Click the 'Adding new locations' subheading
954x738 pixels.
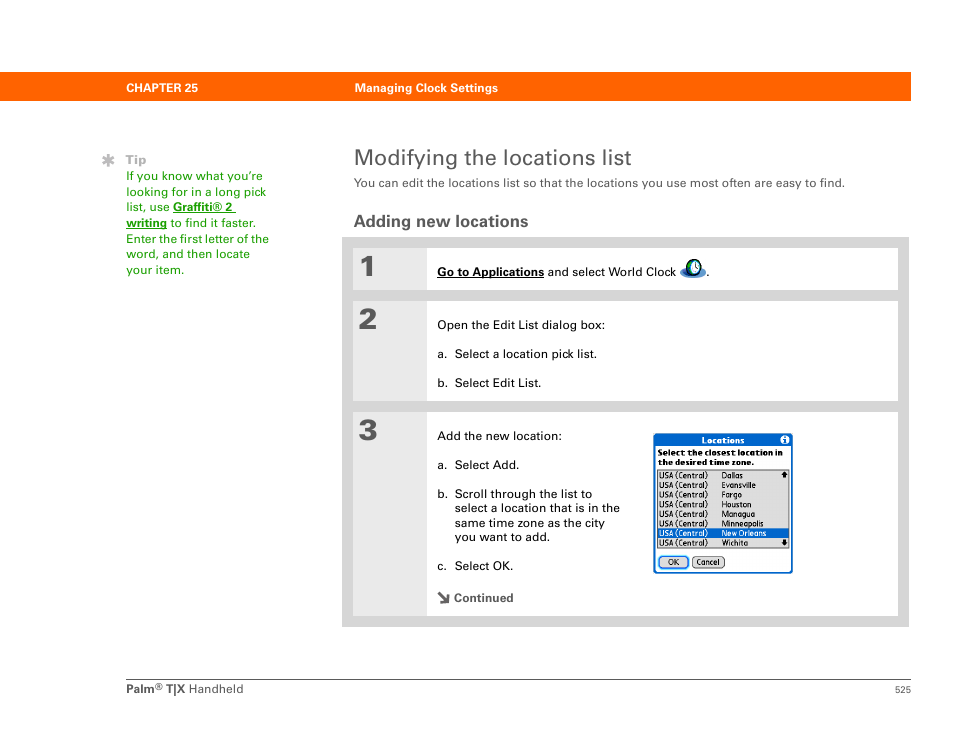(441, 221)
